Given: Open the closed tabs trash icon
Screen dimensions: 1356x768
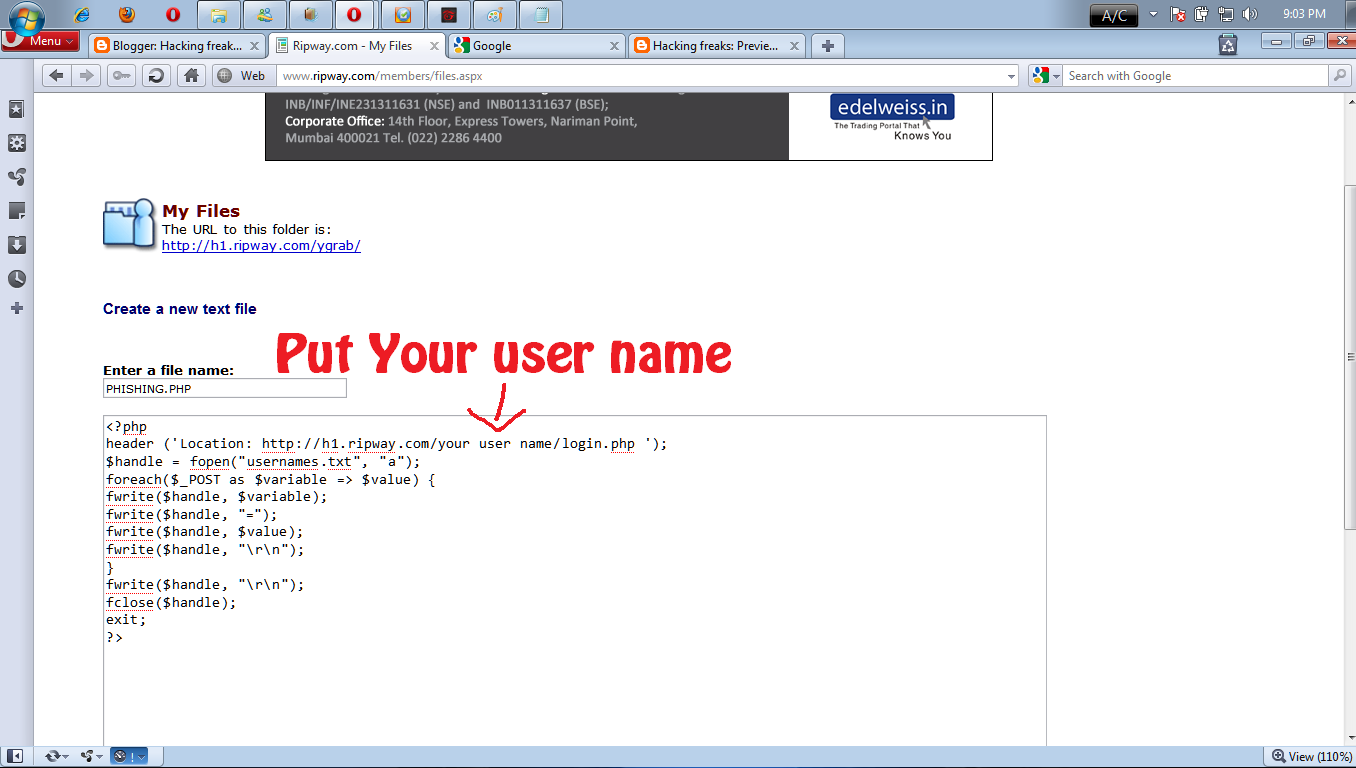Looking at the screenshot, I should point(1228,44).
